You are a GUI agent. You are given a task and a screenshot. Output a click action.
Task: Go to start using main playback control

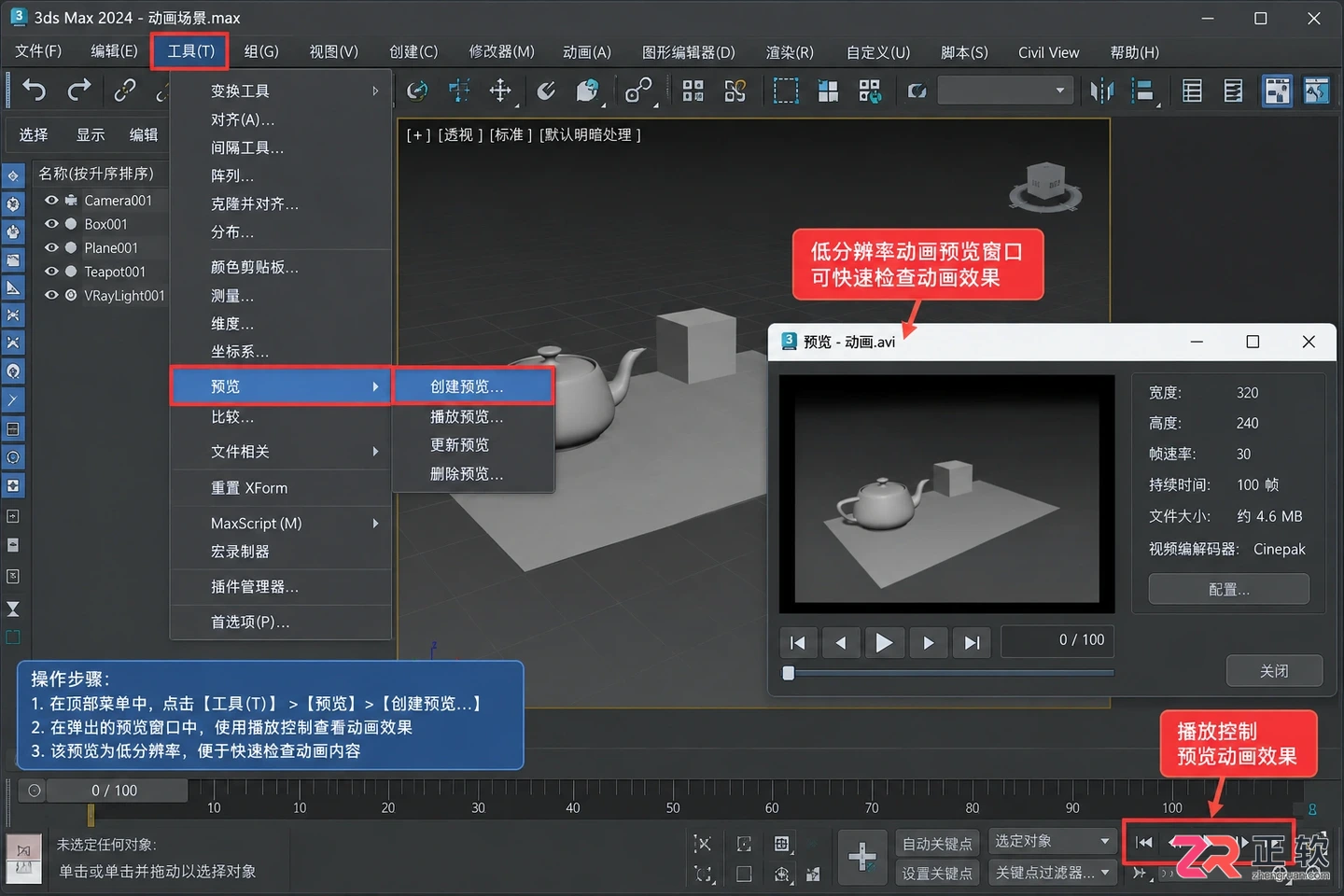pos(1145,843)
